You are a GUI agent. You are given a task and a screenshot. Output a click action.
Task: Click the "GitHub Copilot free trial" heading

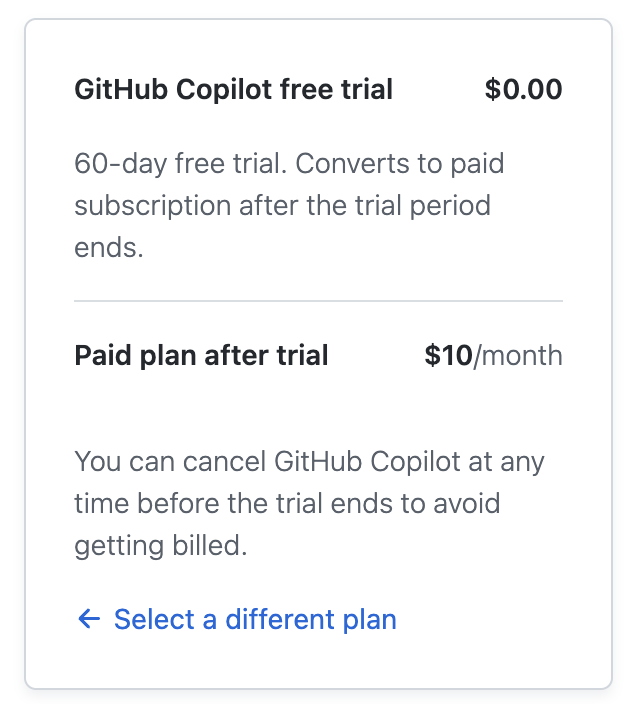[x=233, y=90]
